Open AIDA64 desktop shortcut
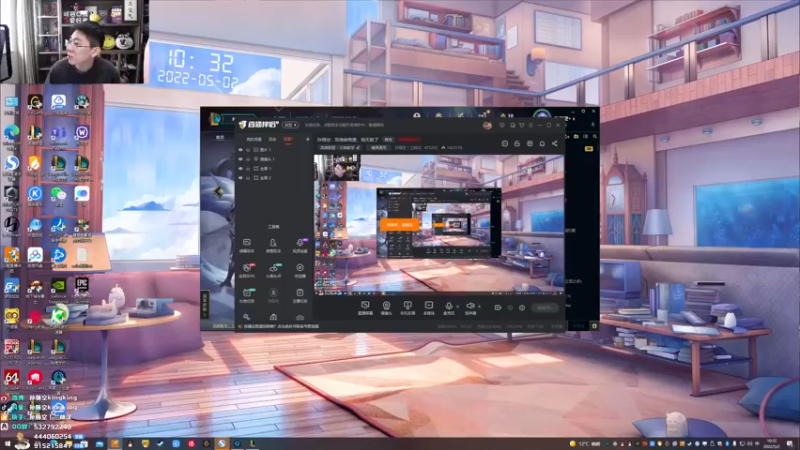The width and height of the screenshot is (800, 450). point(11,380)
